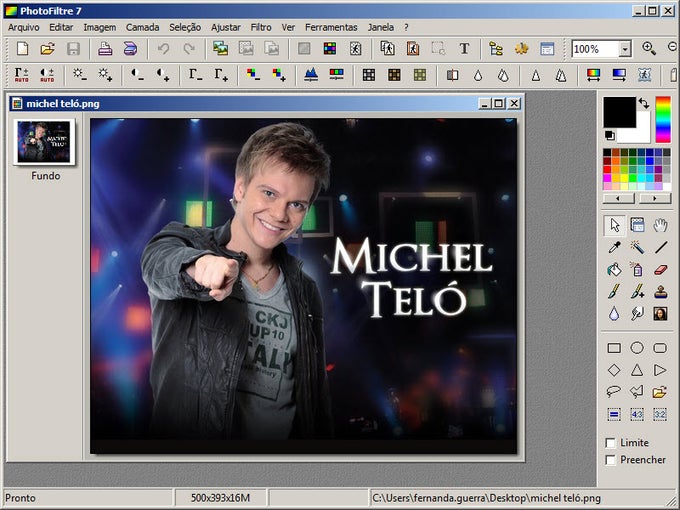Select the Clone stamp tool
Image resolution: width=680 pixels, height=510 pixels.
[x=660, y=291]
